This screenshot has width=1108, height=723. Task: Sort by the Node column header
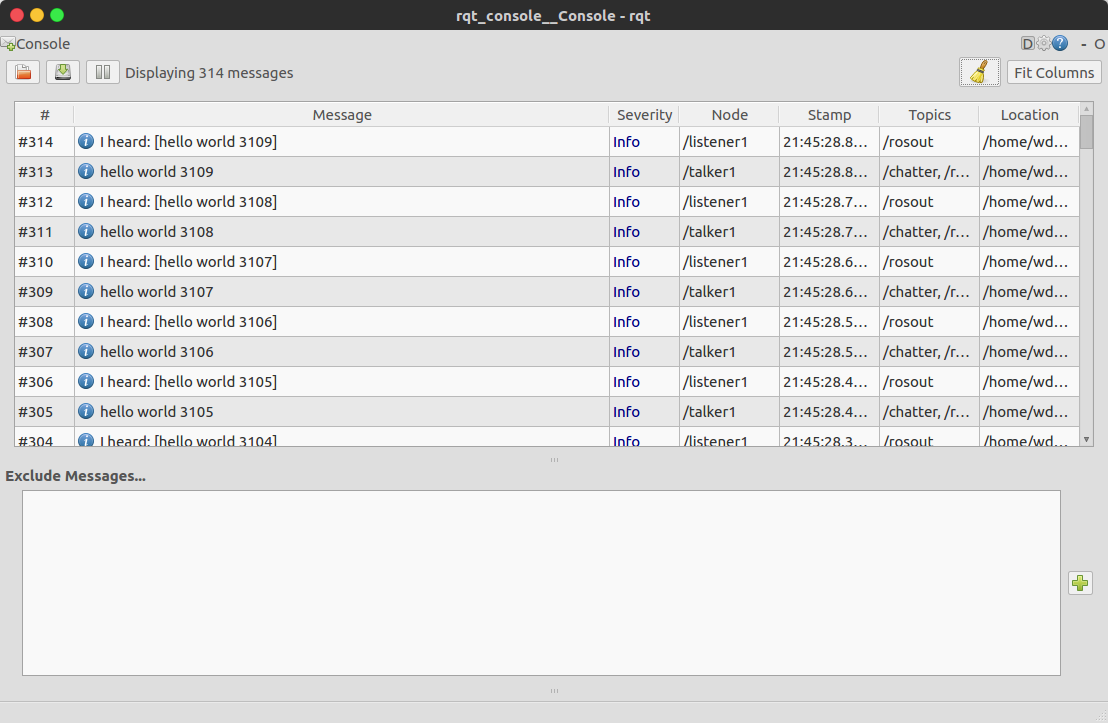point(729,114)
